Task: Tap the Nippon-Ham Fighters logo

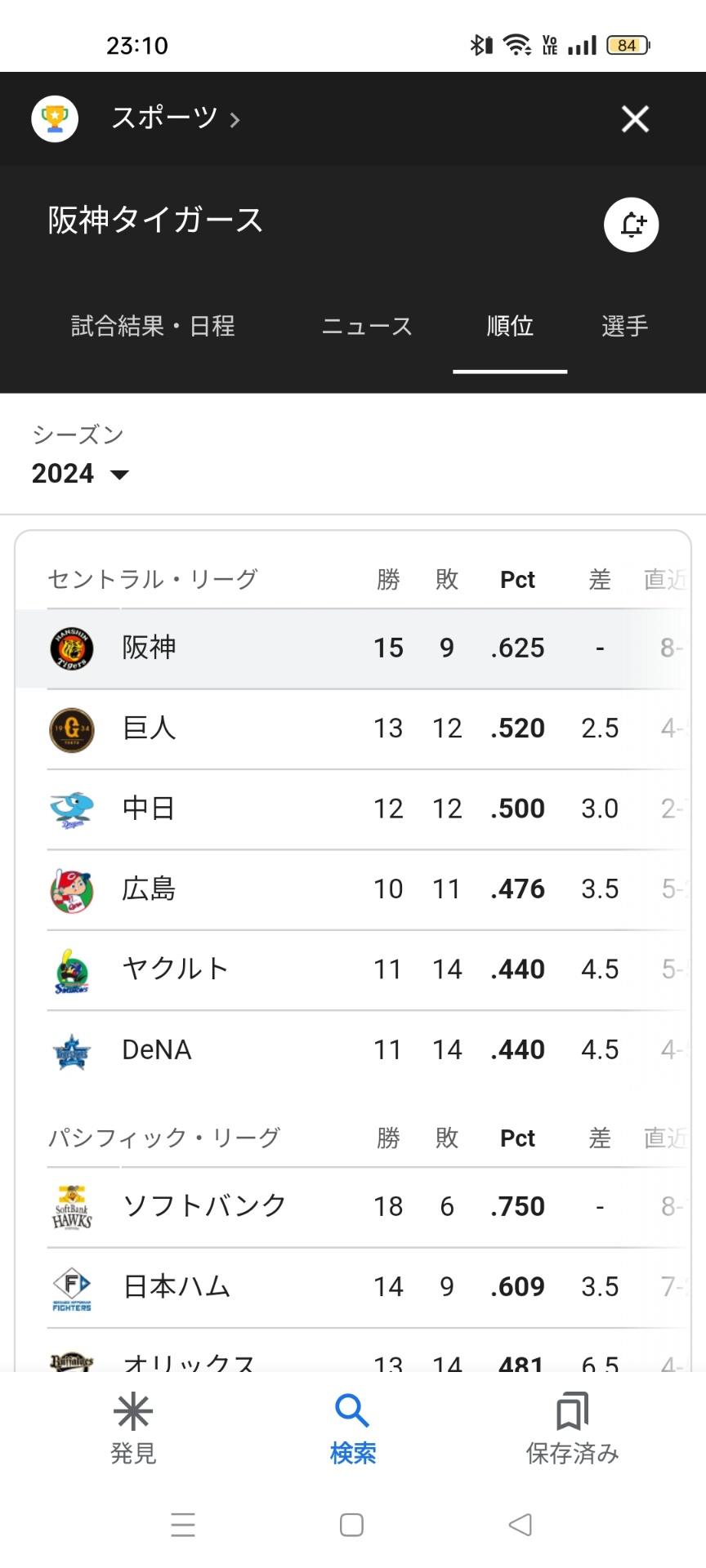Action: click(x=72, y=1288)
